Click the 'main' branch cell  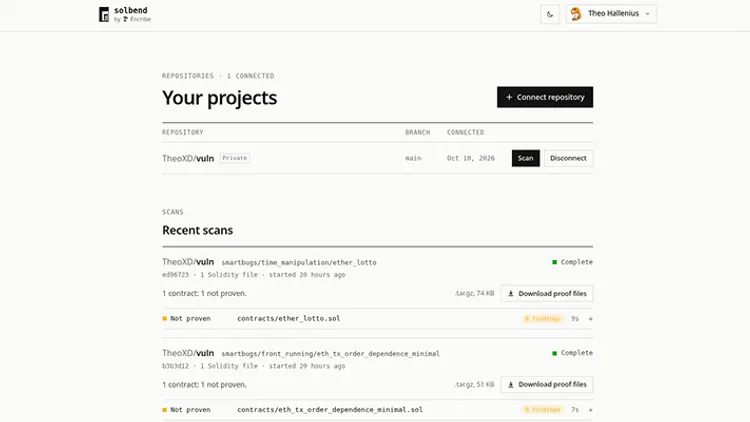[413, 158]
